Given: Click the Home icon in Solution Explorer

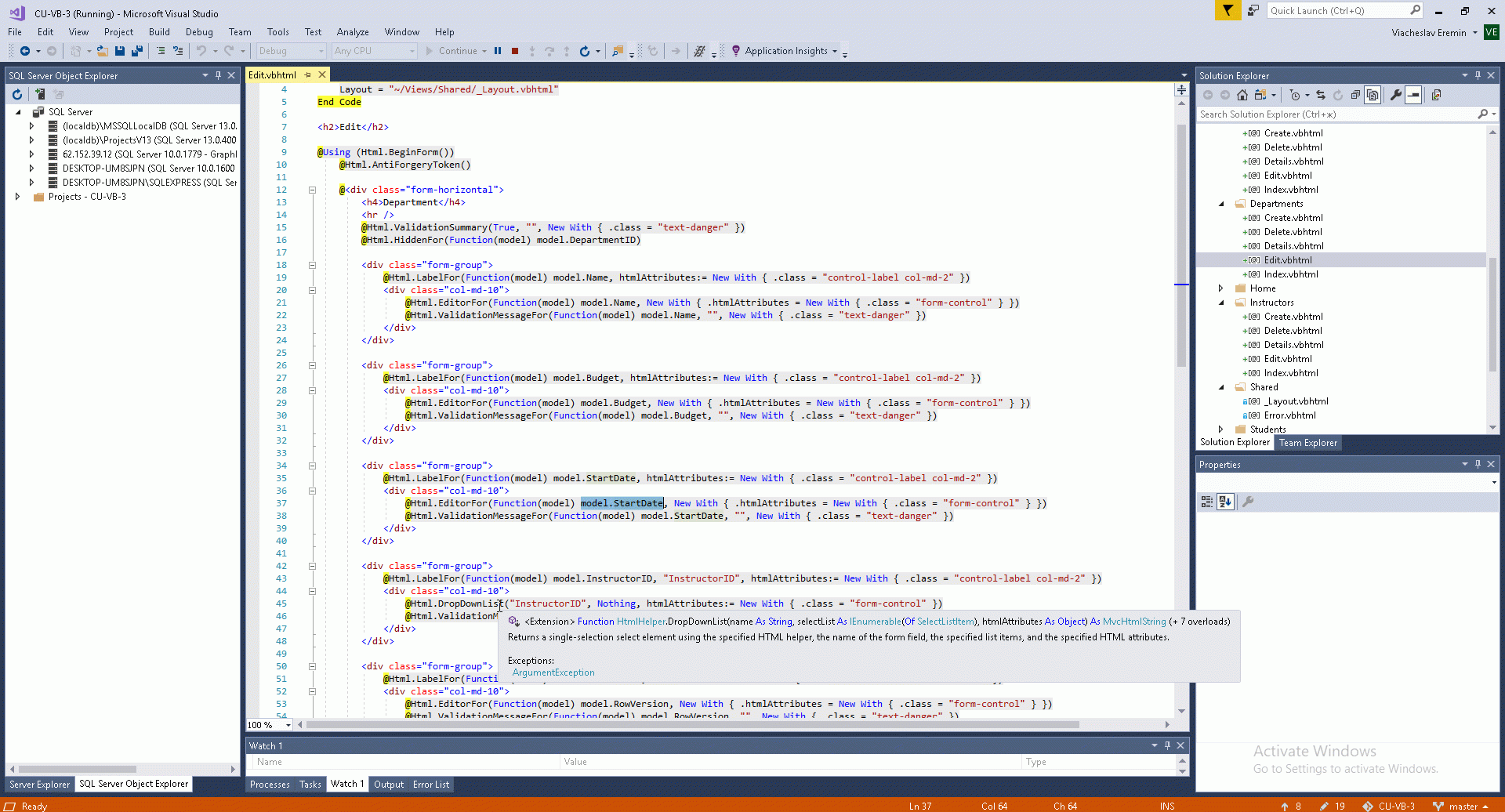Looking at the screenshot, I should [1242, 95].
